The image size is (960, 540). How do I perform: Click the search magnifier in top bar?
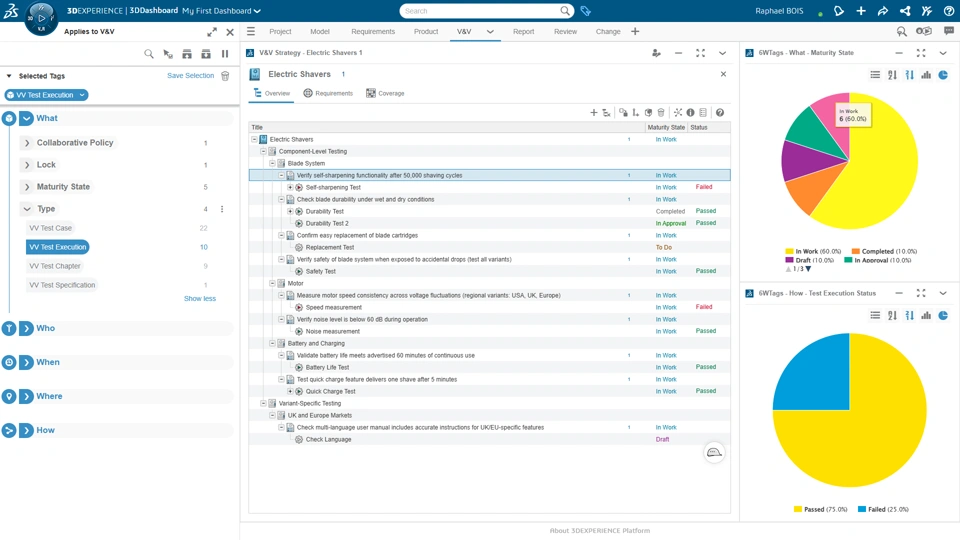[565, 10]
